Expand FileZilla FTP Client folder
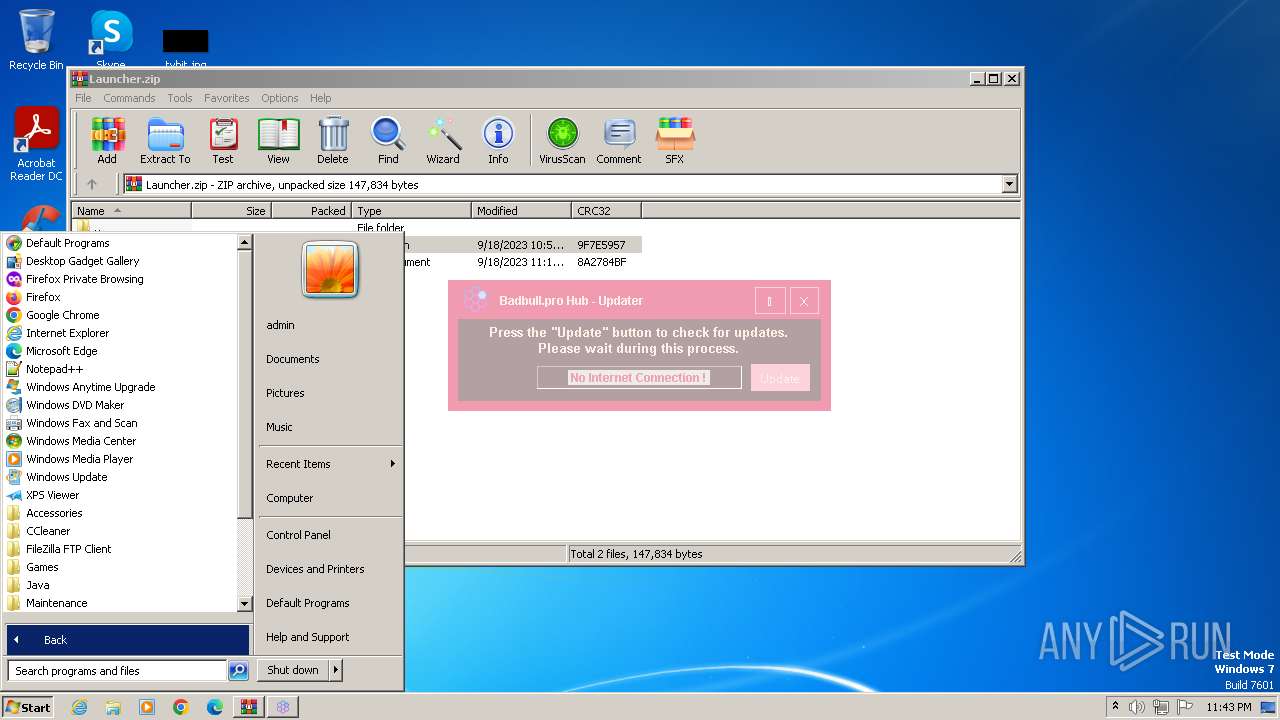 tap(68, 549)
